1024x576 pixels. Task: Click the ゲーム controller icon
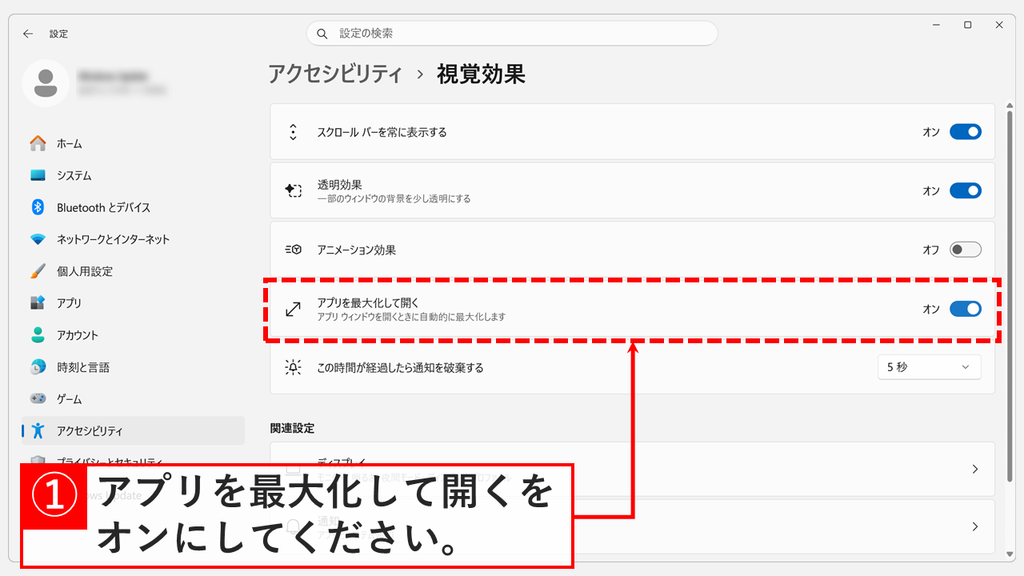pyautogui.click(x=38, y=398)
